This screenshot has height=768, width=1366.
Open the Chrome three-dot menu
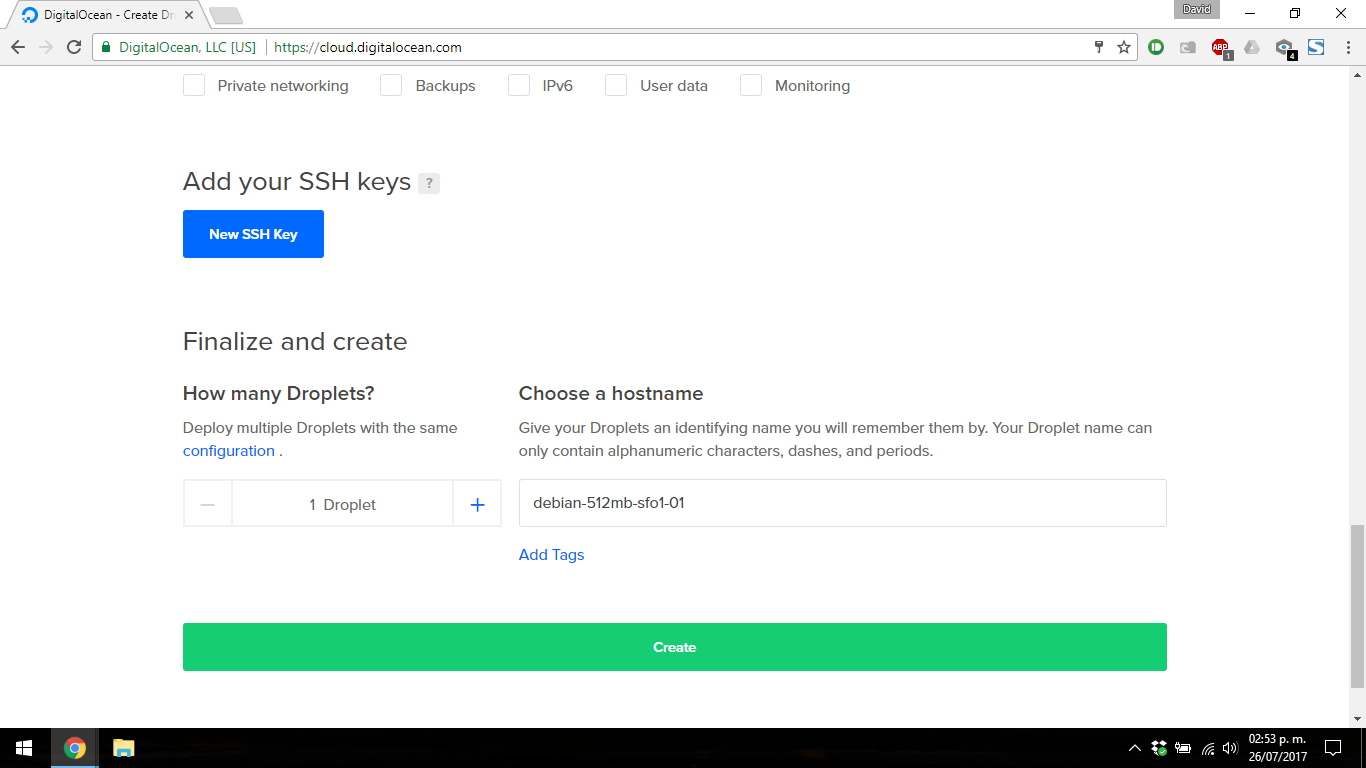click(x=1347, y=47)
